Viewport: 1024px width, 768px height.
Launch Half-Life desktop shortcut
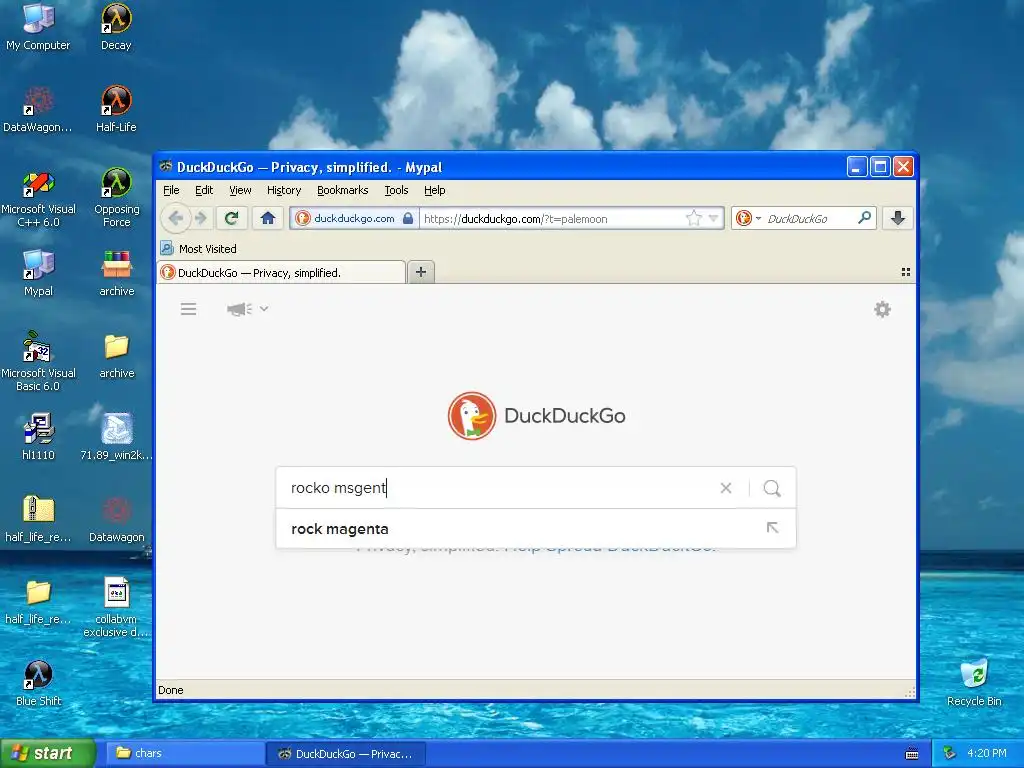[x=116, y=109]
